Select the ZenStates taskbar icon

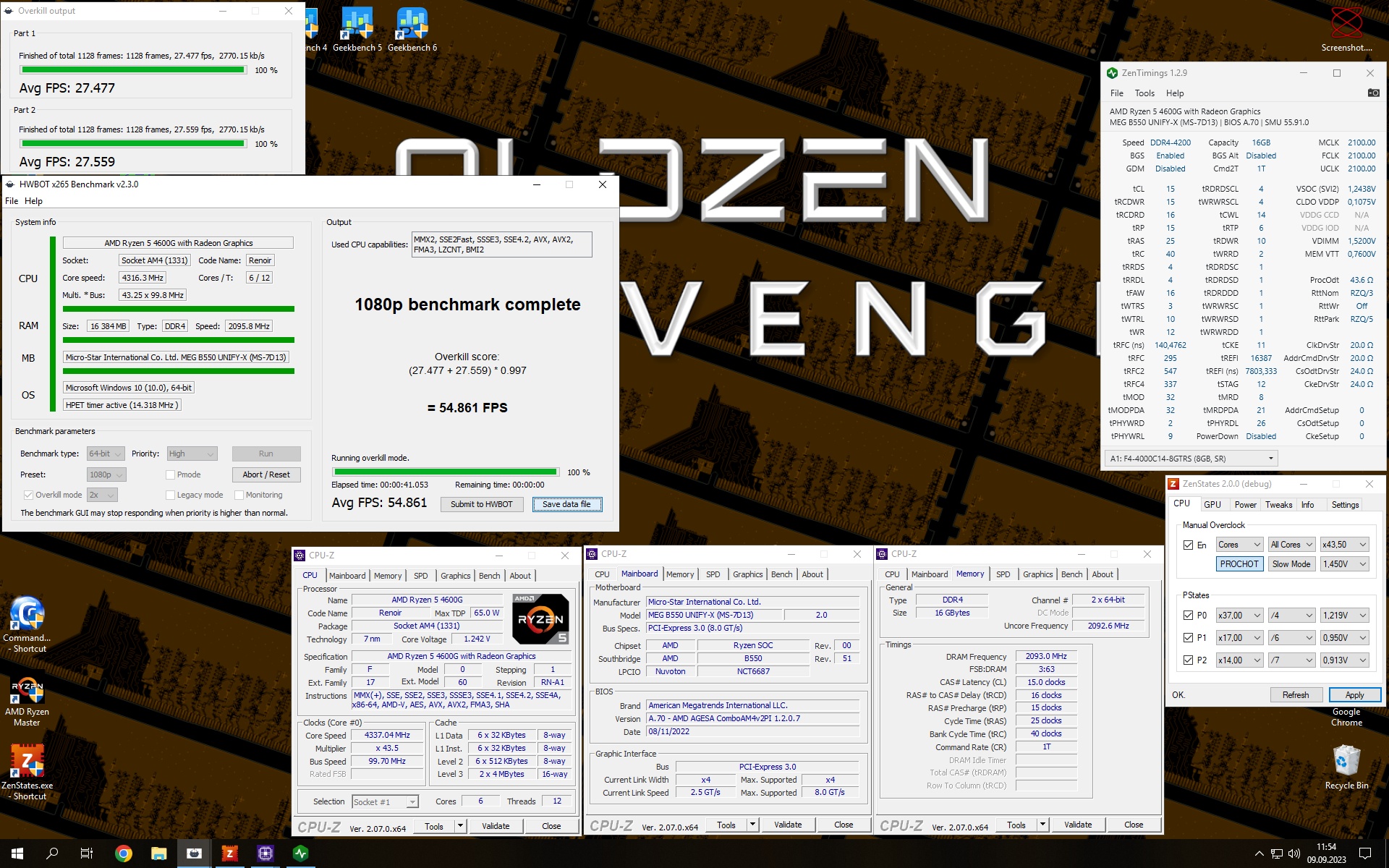229,854
